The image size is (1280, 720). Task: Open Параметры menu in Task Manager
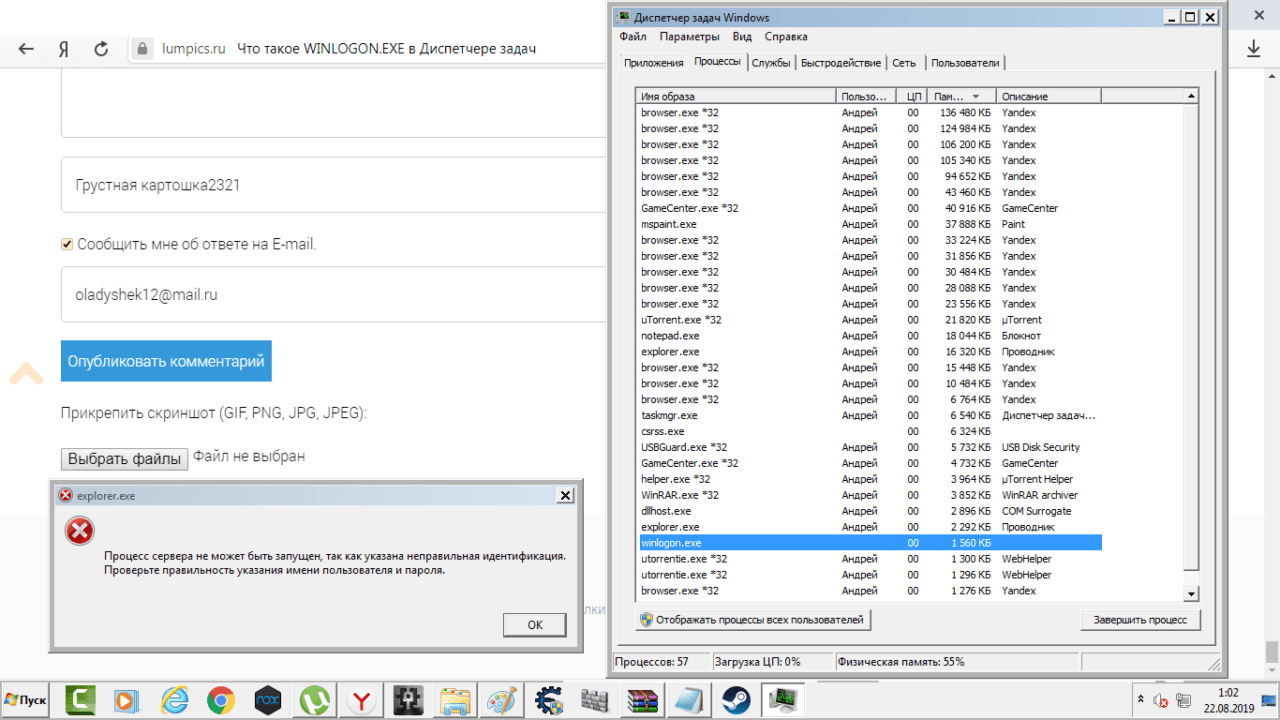pos(689,37)
